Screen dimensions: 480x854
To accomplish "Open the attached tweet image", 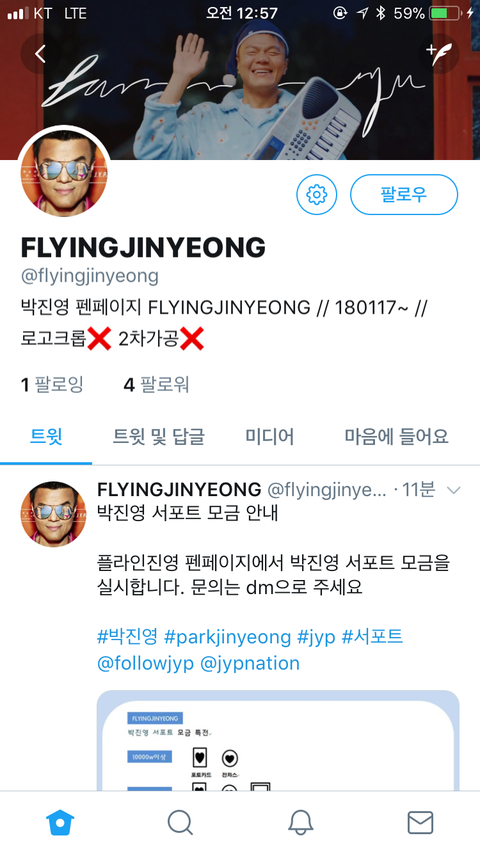I will pyautogui.click(x=278, y=740).
